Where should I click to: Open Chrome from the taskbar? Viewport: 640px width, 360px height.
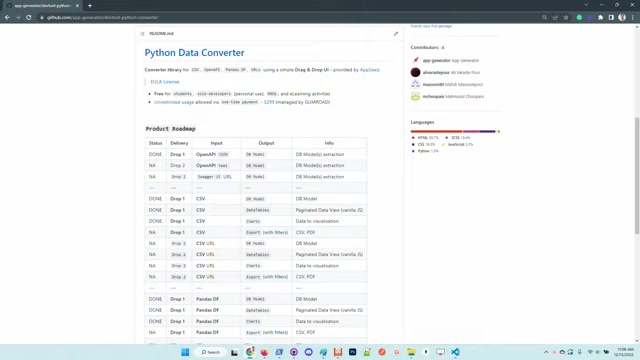click(x=250, y=352)
